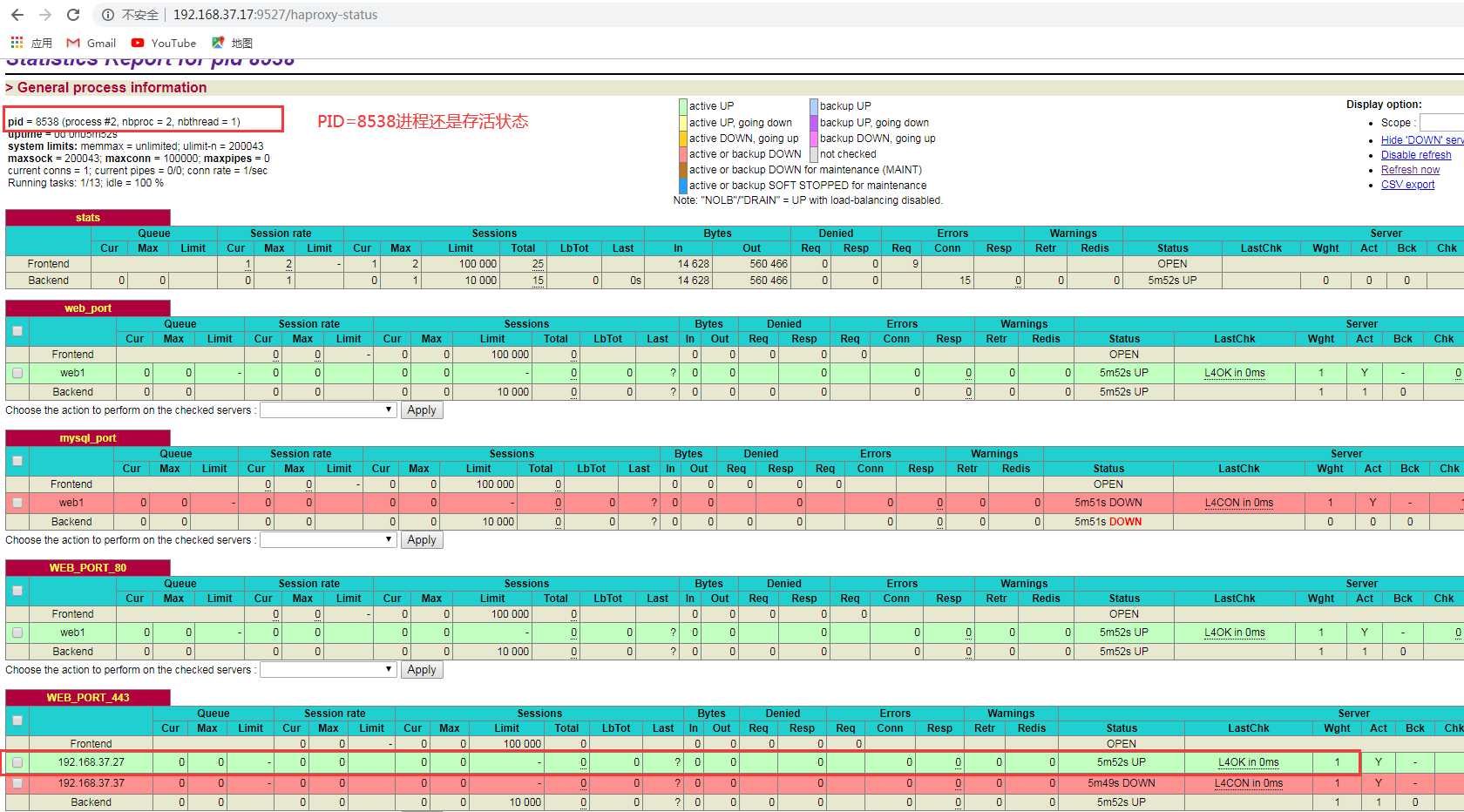Click 560 466 bytes out in stats Frontend
This screenshot has width=1464, height=812.
(x=769, y=264)
